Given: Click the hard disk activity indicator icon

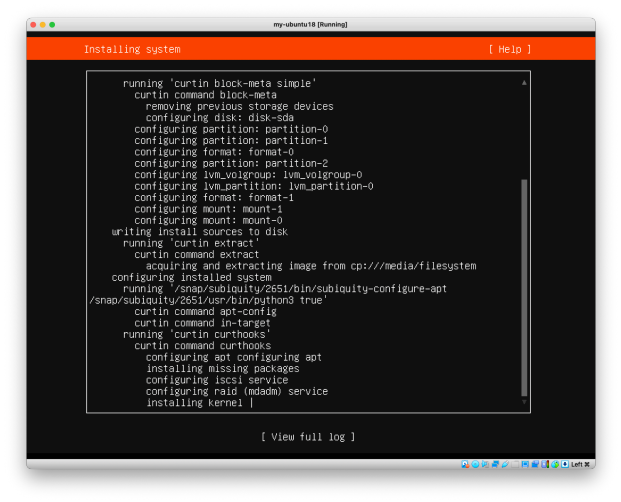Looking at the screenshot, I should click(x=465, y=464).
